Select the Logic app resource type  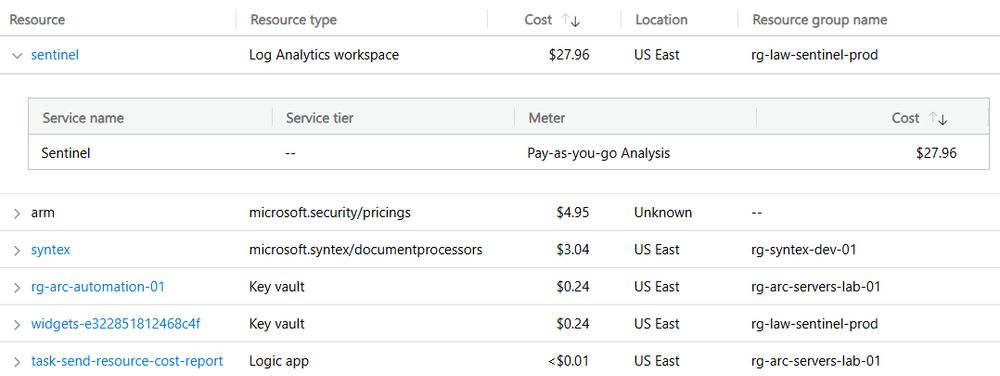[x=279, y=361]
